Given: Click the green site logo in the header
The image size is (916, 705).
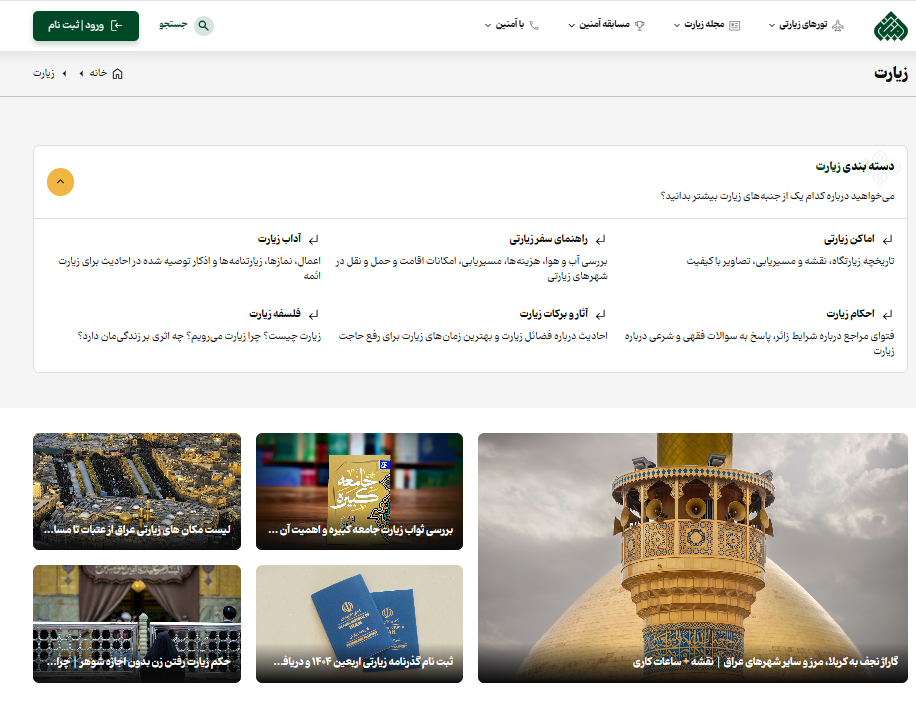Looking at the screenshot, I should click(x=886, y=25).
